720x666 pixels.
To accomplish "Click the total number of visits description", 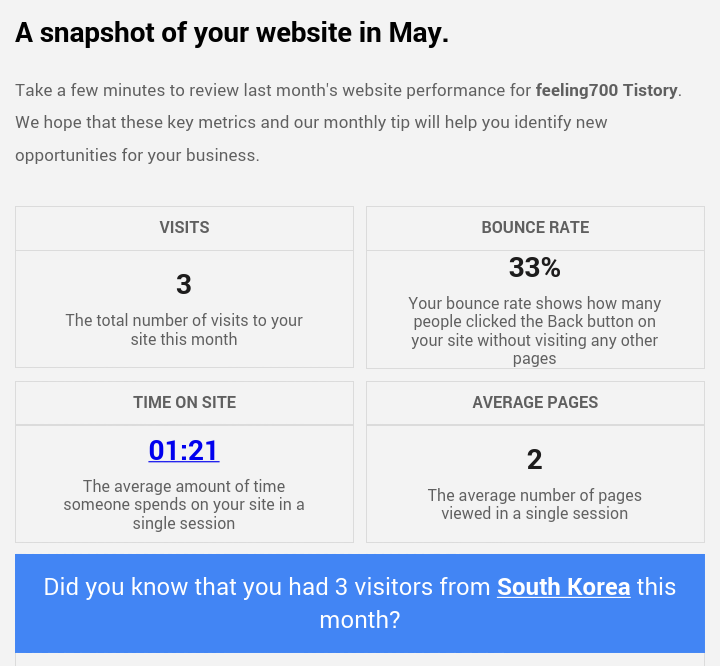I will [184, 330].
